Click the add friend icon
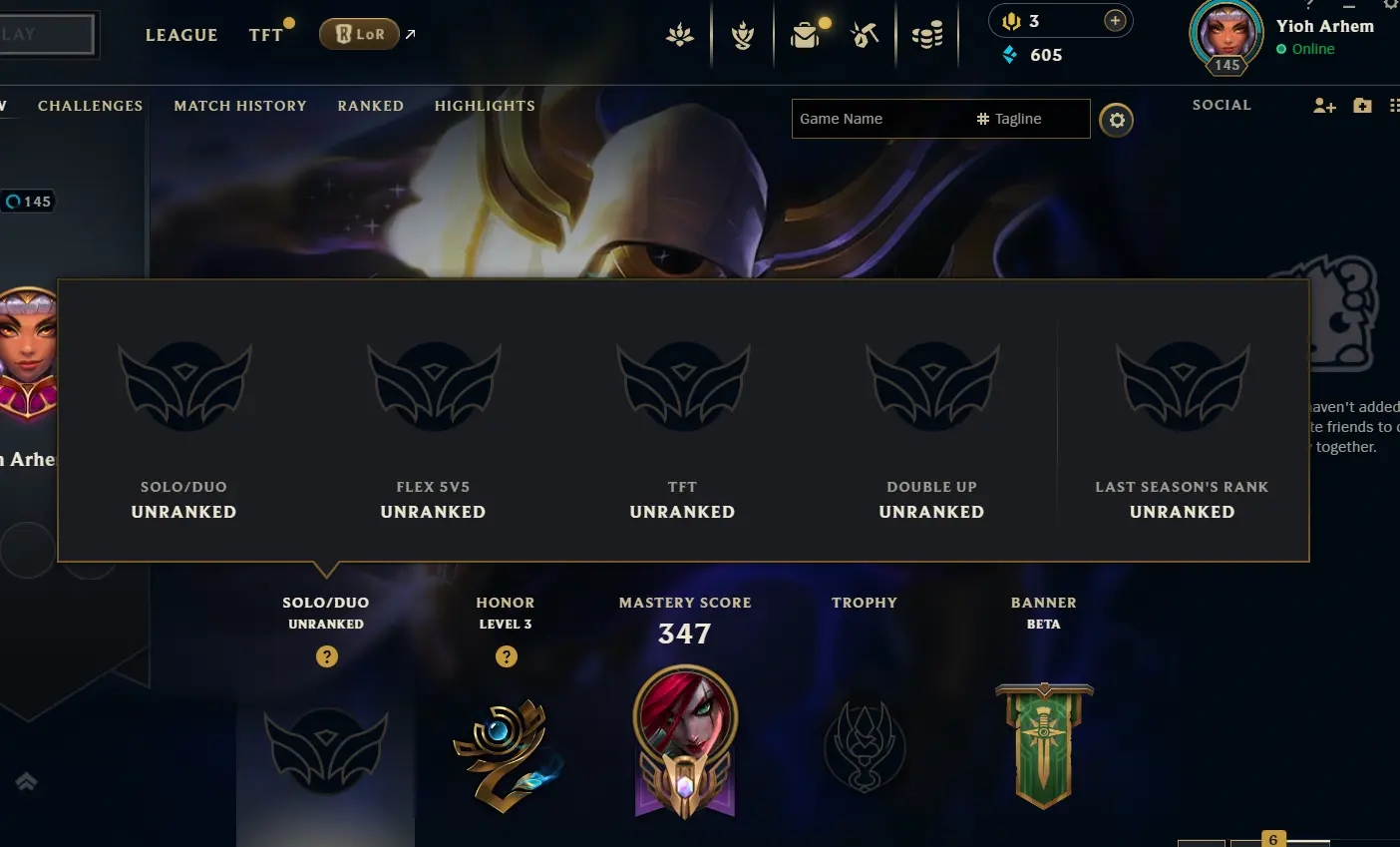 pos(1324,106)
